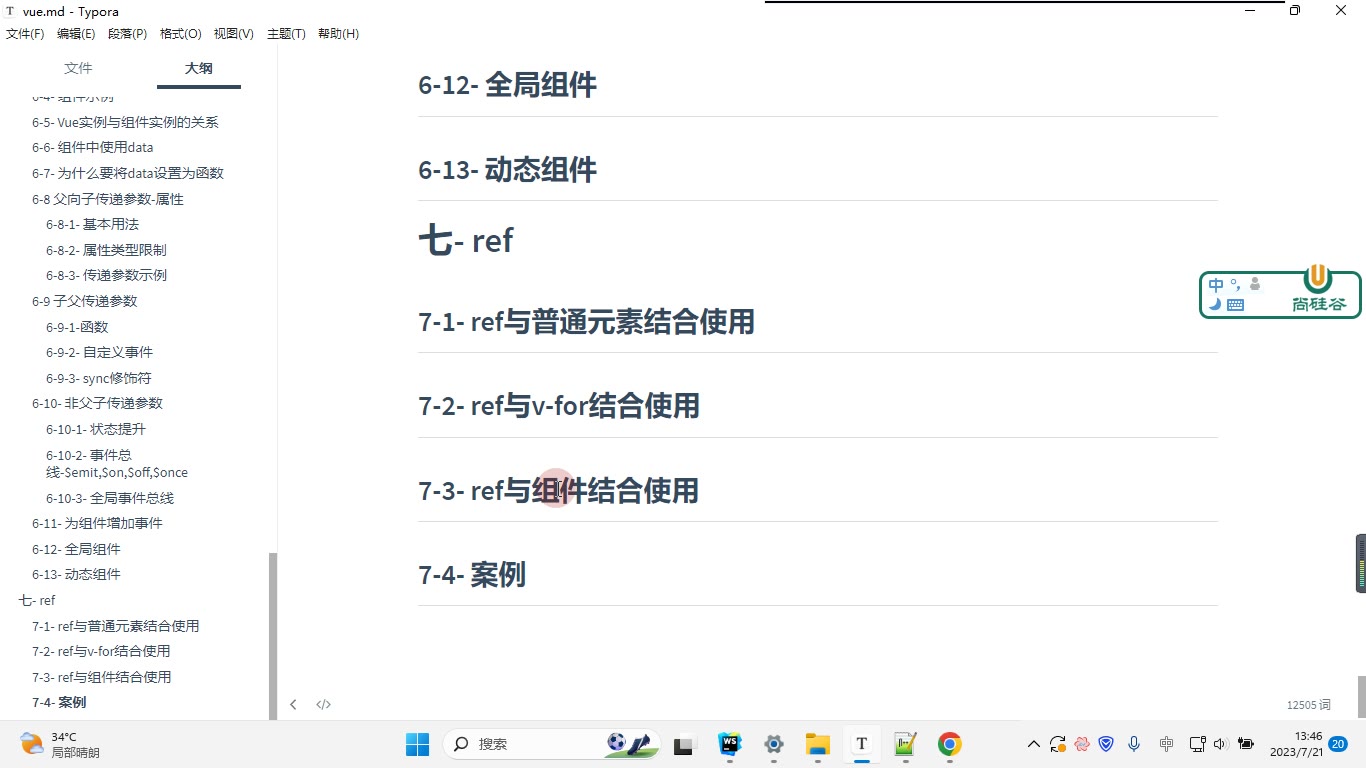1366x768 pixels.
Task: Open network settings tray icon
Action: (x=1197, y=744)
